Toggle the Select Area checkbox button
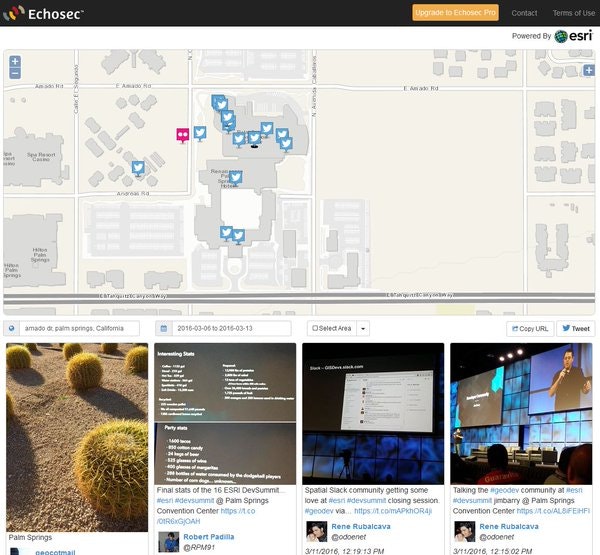Image resolution: width=600 pixels, height=555 pixels. [x=332, y=328]
